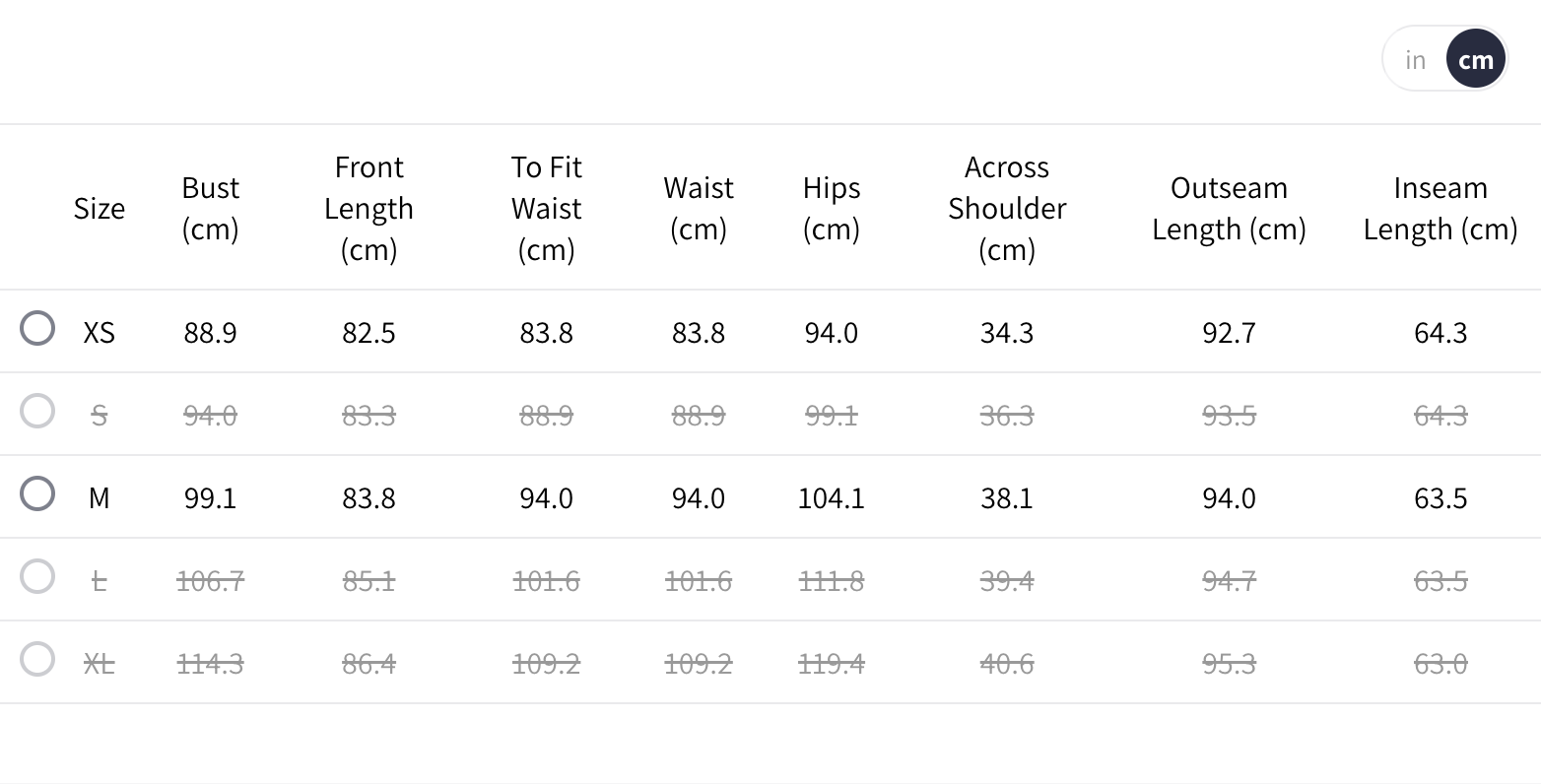This screenshot has height=784, width=1541.
Task: Click the XS bust value 88.9
Action: pos(211,333)
